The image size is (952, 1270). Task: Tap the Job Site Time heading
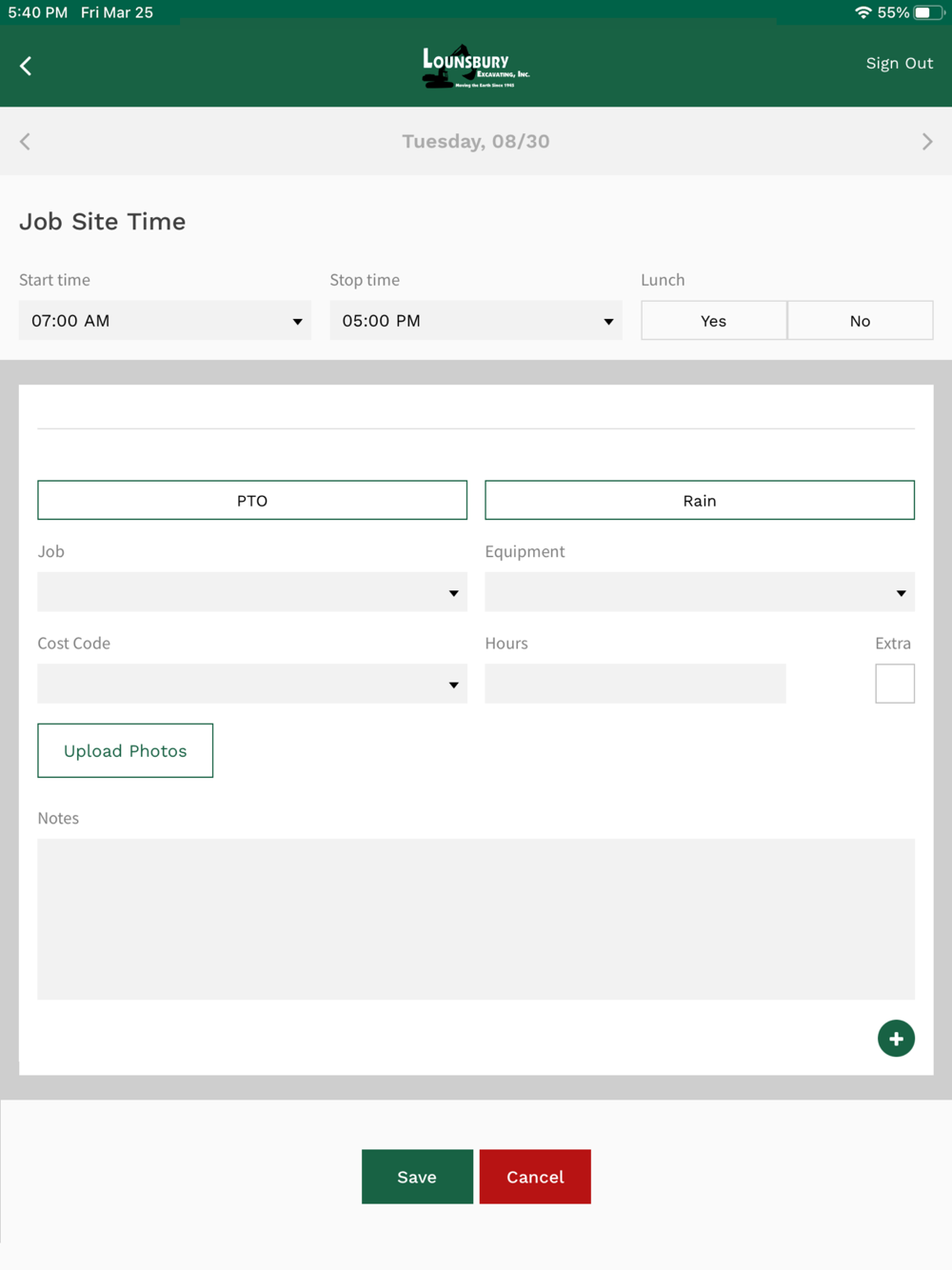(x=103, y=222)
